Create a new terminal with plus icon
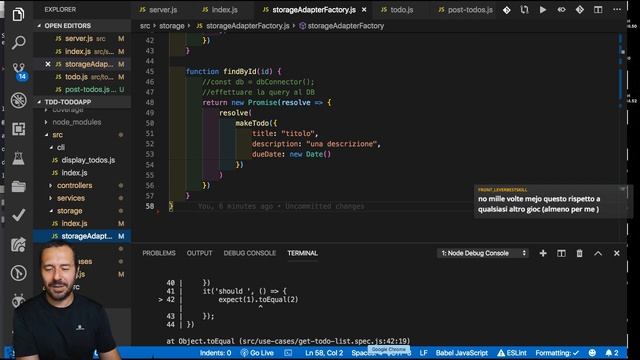This screenshot has height=360, width=640. 543,253
